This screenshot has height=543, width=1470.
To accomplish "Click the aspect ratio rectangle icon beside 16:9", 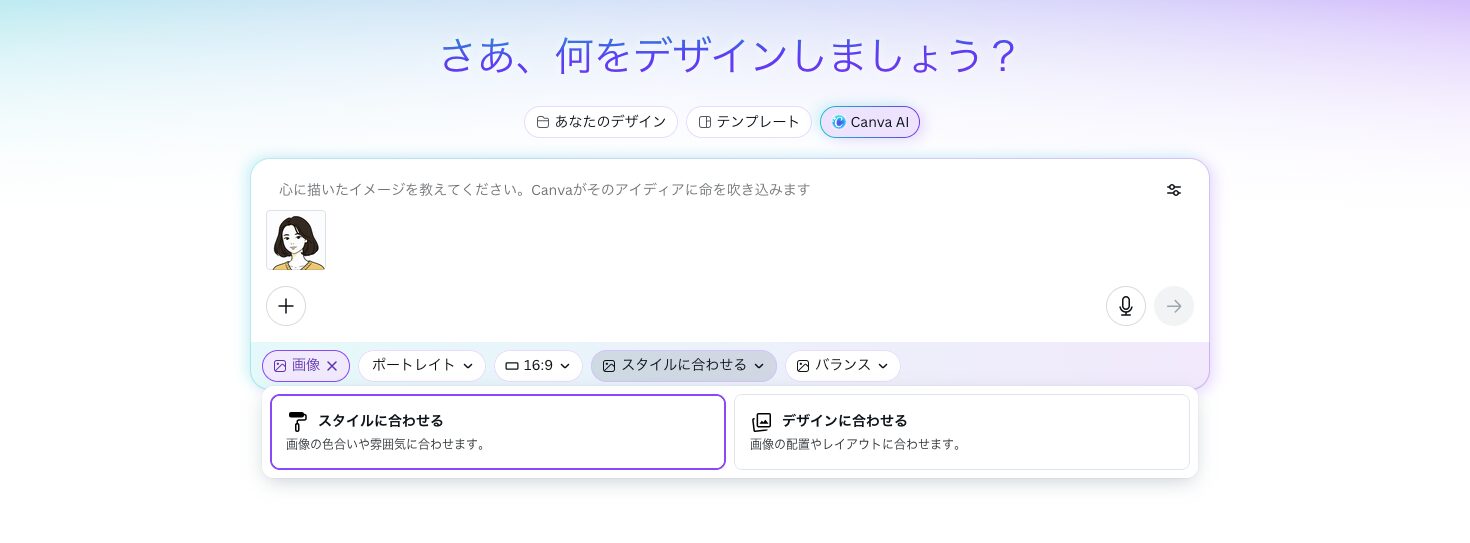I will (x=512, y=366).
